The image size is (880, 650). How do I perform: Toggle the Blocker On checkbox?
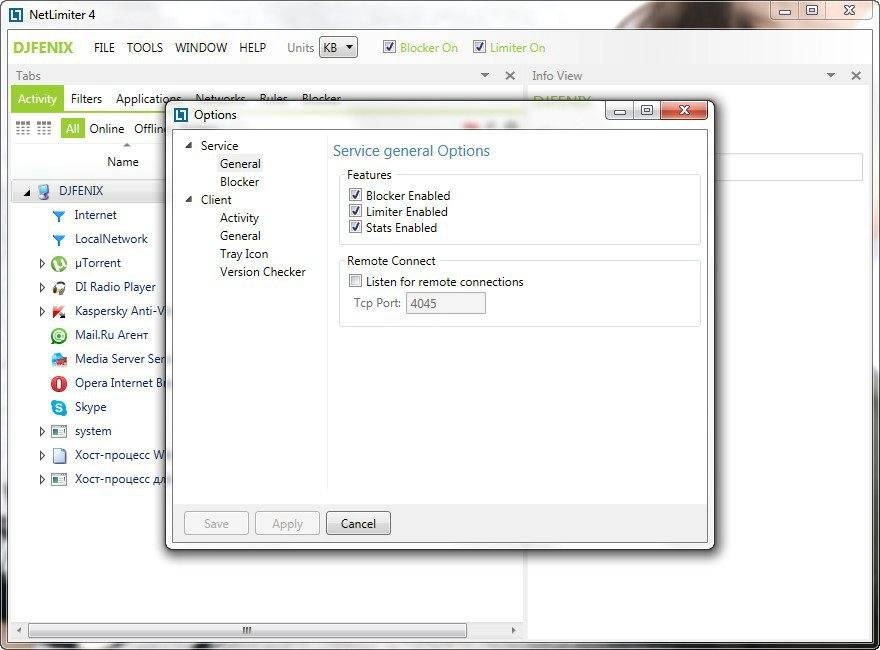[x=389, y=47]
